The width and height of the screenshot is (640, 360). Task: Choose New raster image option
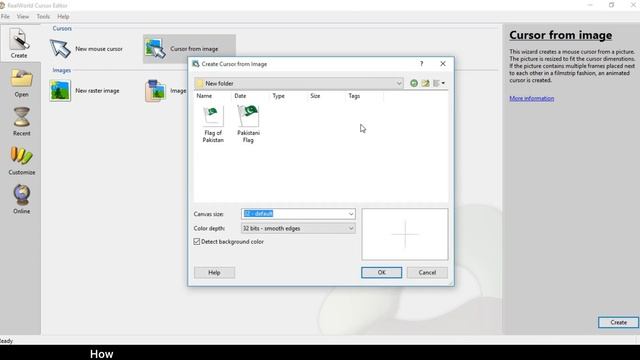pyautogui.click(x=84, y=91)
